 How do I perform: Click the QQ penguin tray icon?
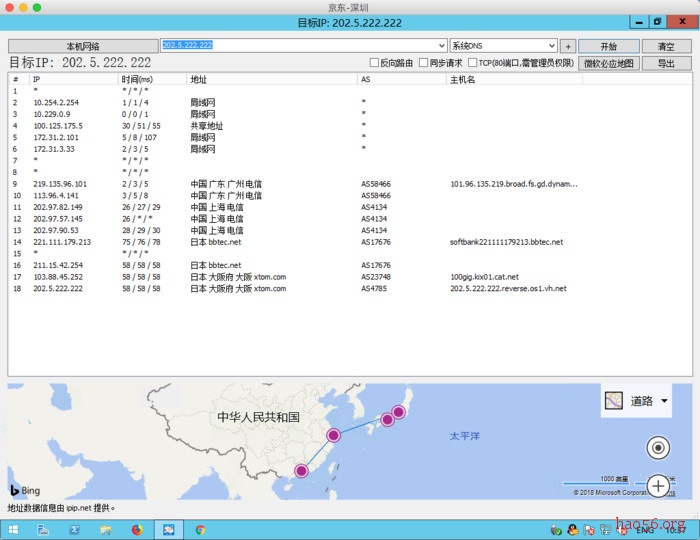[x=572, y=530]
